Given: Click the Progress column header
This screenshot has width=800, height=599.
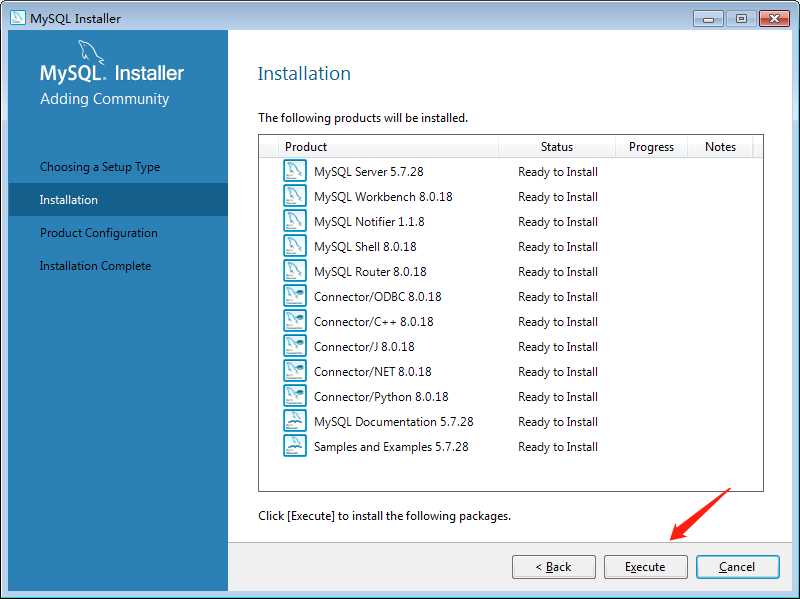Looking at the screenshot, I should [651, 147].
